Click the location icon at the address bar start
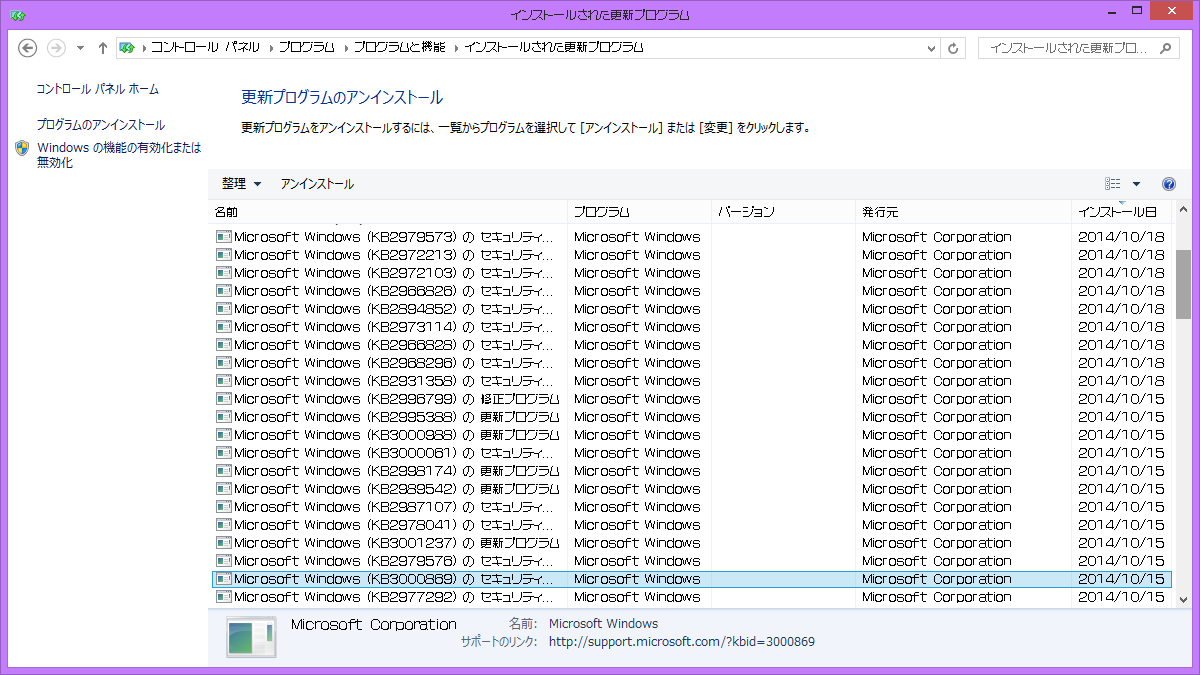The height and width of the screenshot is (675, 1200). click(x=127, y=48)
